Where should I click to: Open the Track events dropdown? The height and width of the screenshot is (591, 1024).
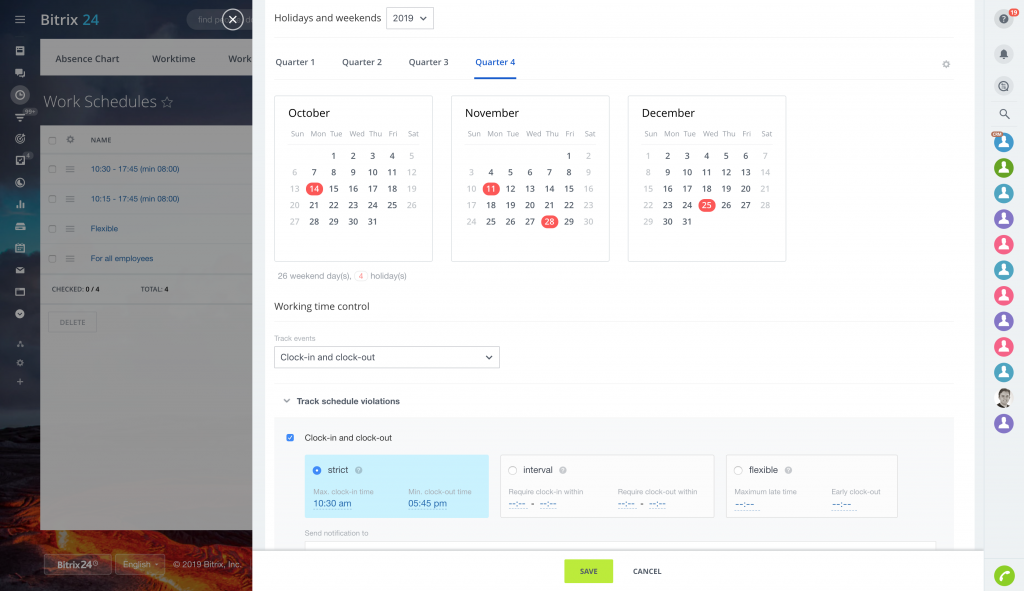[386, 357]
